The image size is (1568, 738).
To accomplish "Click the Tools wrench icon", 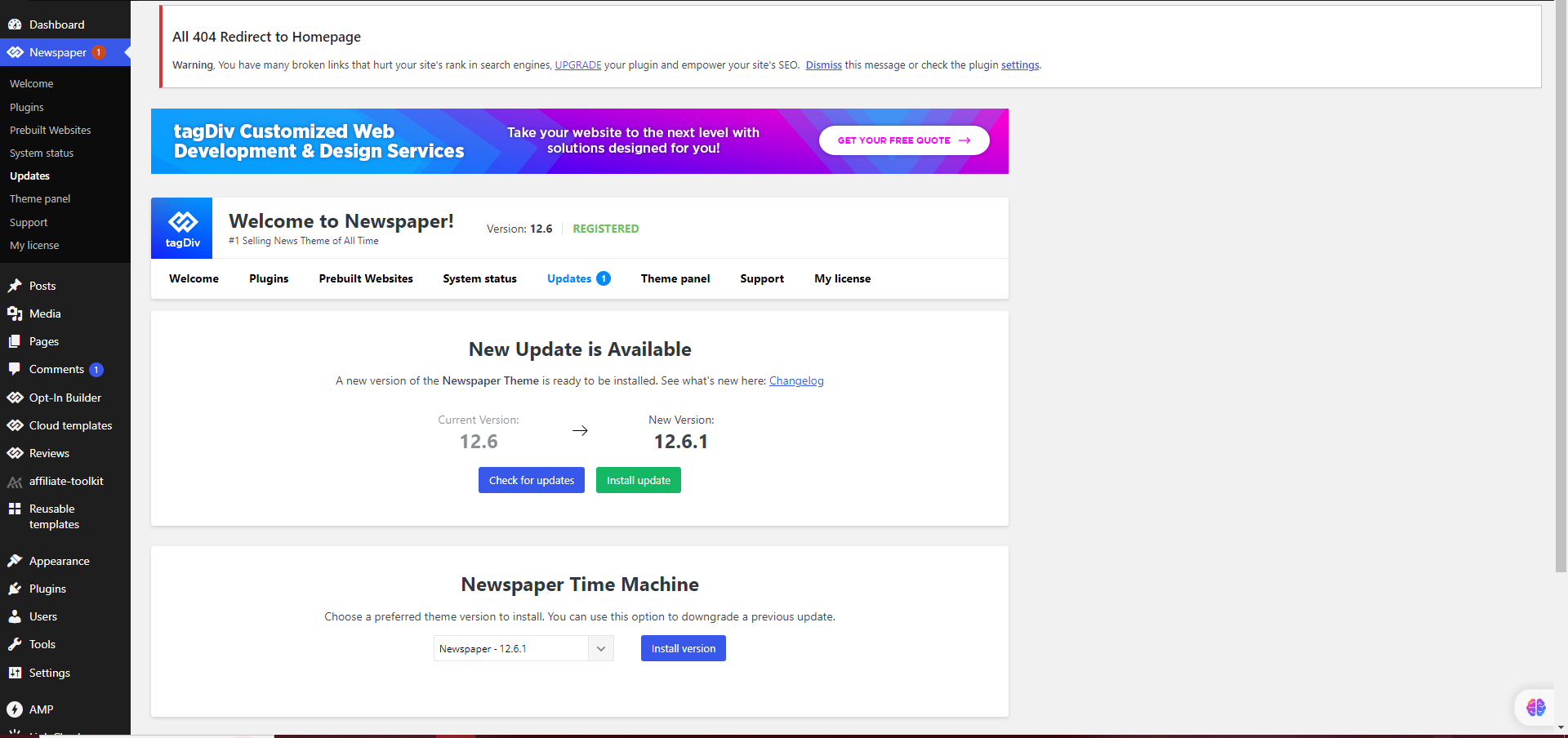I will coord(15,644).
